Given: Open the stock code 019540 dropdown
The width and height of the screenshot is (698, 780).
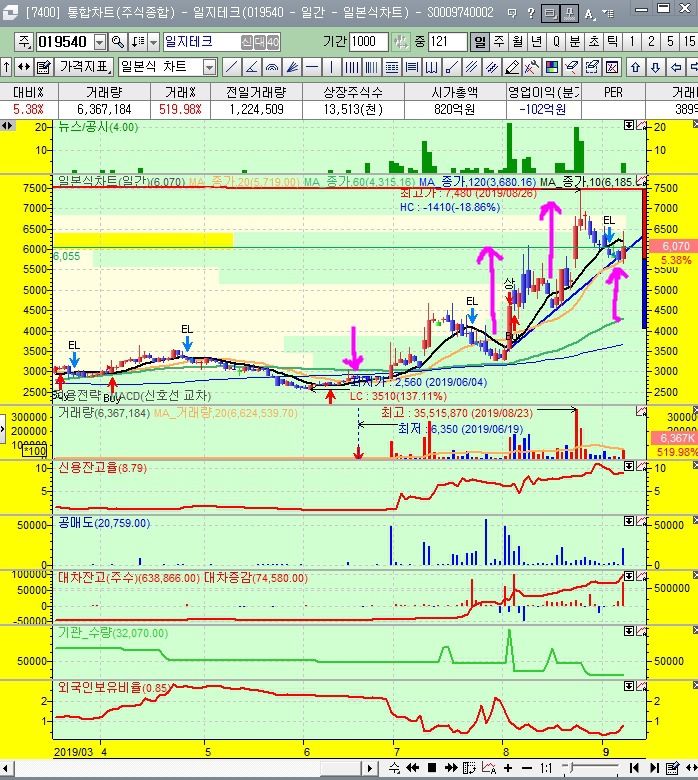Looking at the screenshot, I should (x=100, y=42).
